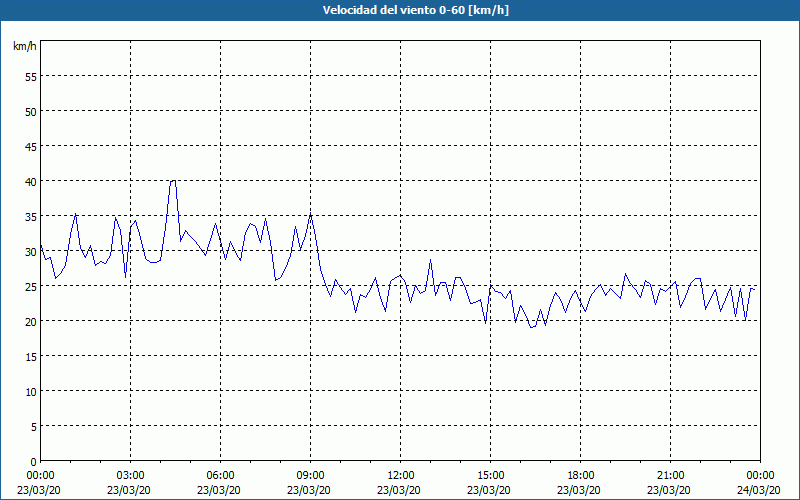This screenshot has height=500, width=800.
Task: Select the '5' y-axis label
Action: [x=34, y=427]
